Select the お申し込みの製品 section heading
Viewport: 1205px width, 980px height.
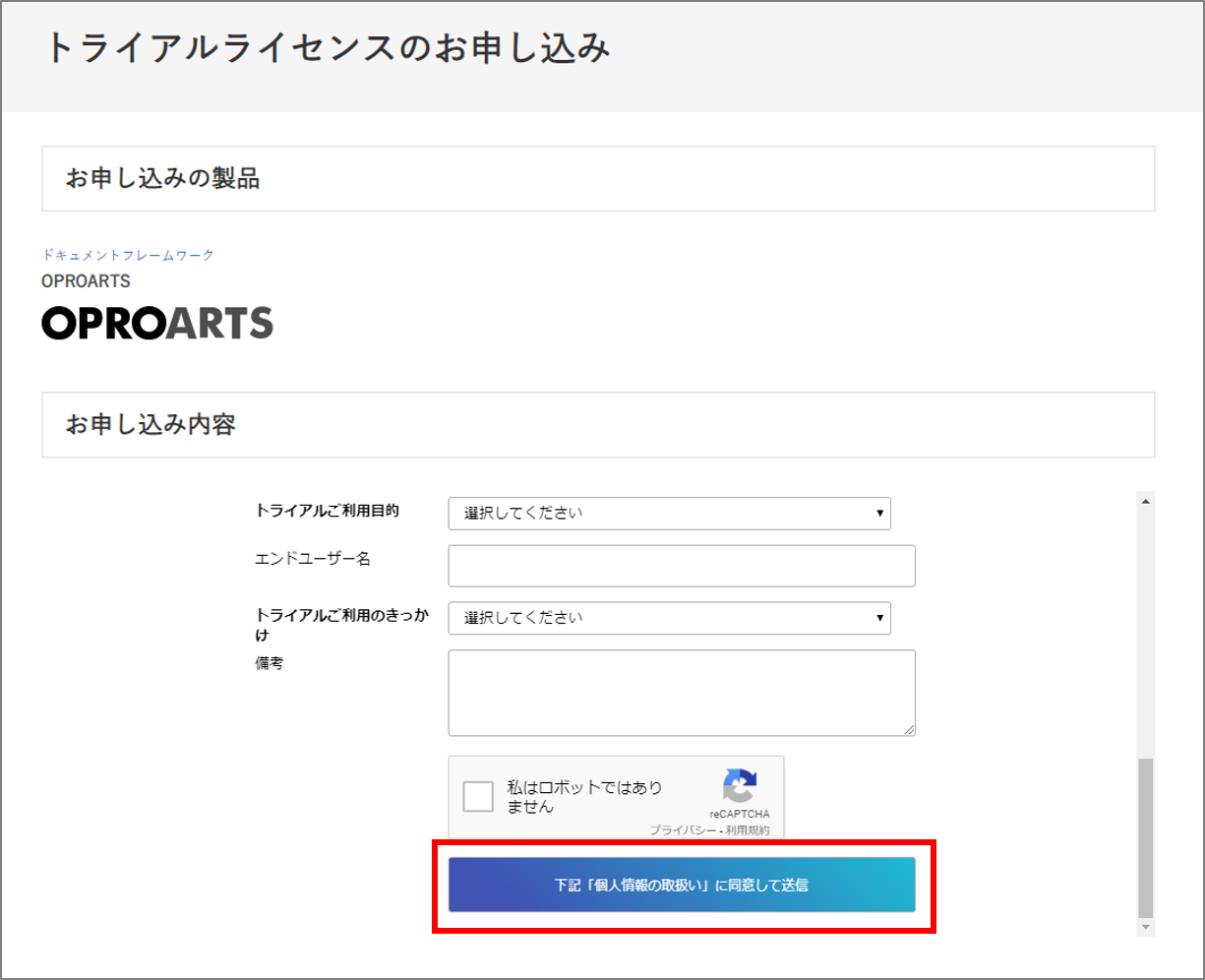162,179
